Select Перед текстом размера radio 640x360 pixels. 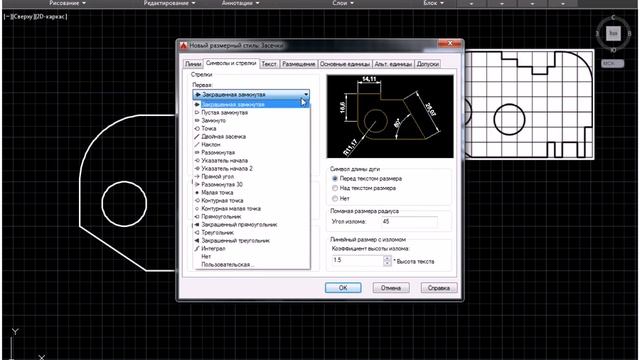(335, 178)
